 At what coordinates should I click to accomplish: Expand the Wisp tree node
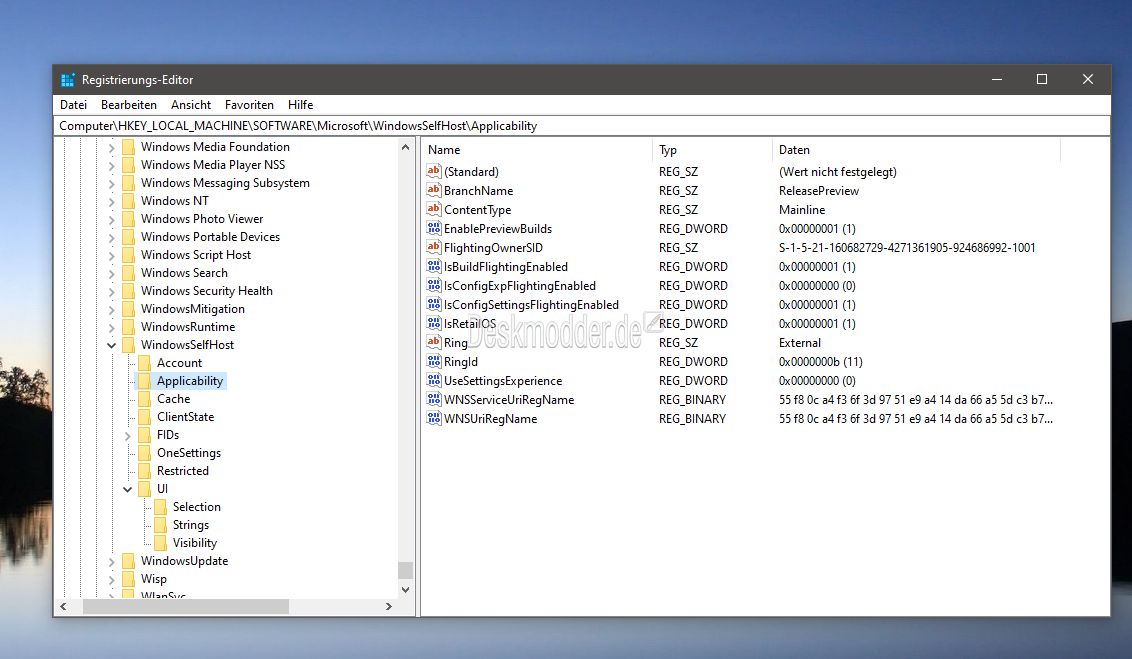tap(112, 580)
